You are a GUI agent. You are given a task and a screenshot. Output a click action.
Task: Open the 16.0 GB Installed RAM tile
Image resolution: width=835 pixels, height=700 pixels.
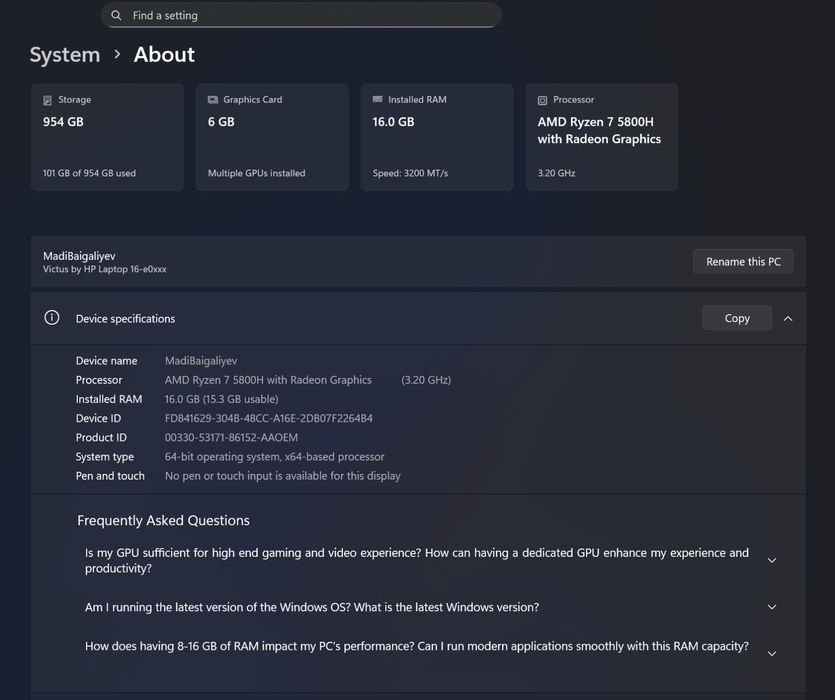click(437, 138)
